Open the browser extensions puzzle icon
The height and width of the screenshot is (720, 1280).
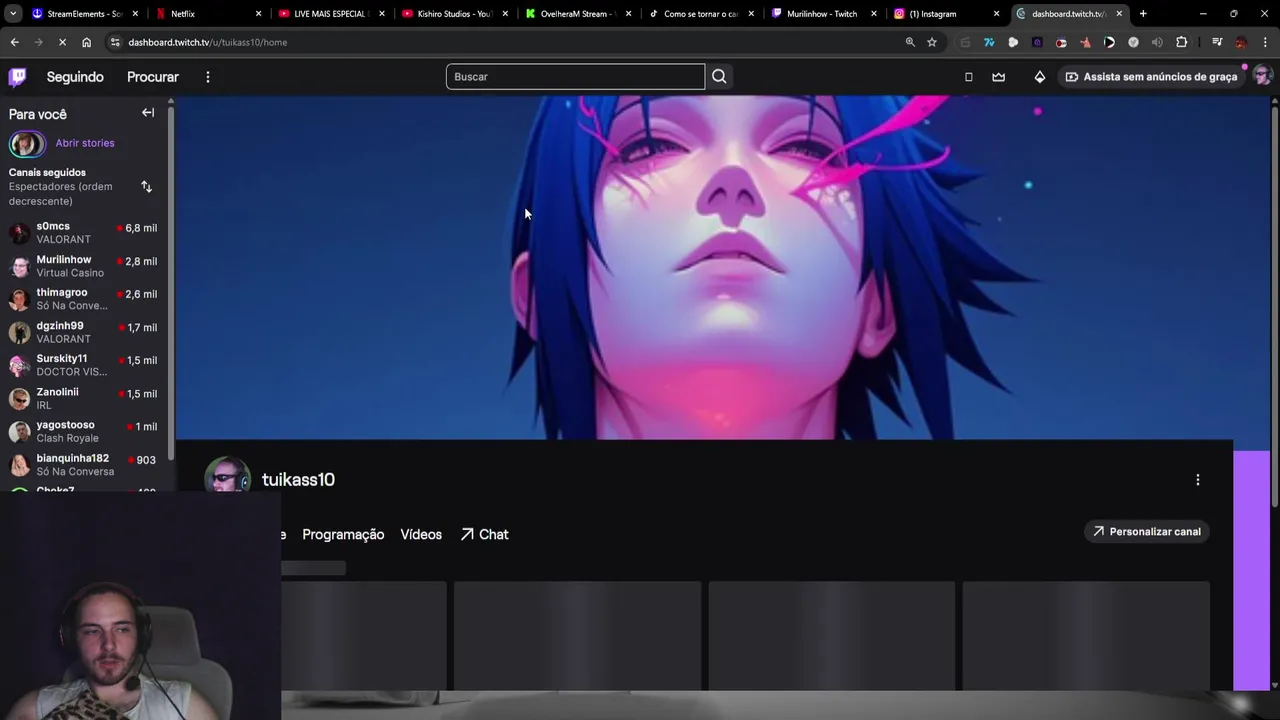tap(1182, 42)
